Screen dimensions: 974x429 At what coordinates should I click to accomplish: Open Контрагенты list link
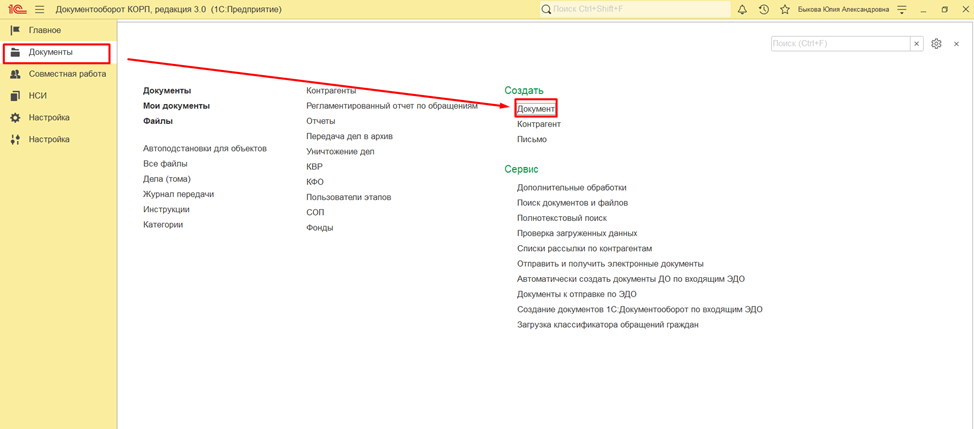click(x=331, y=91)
